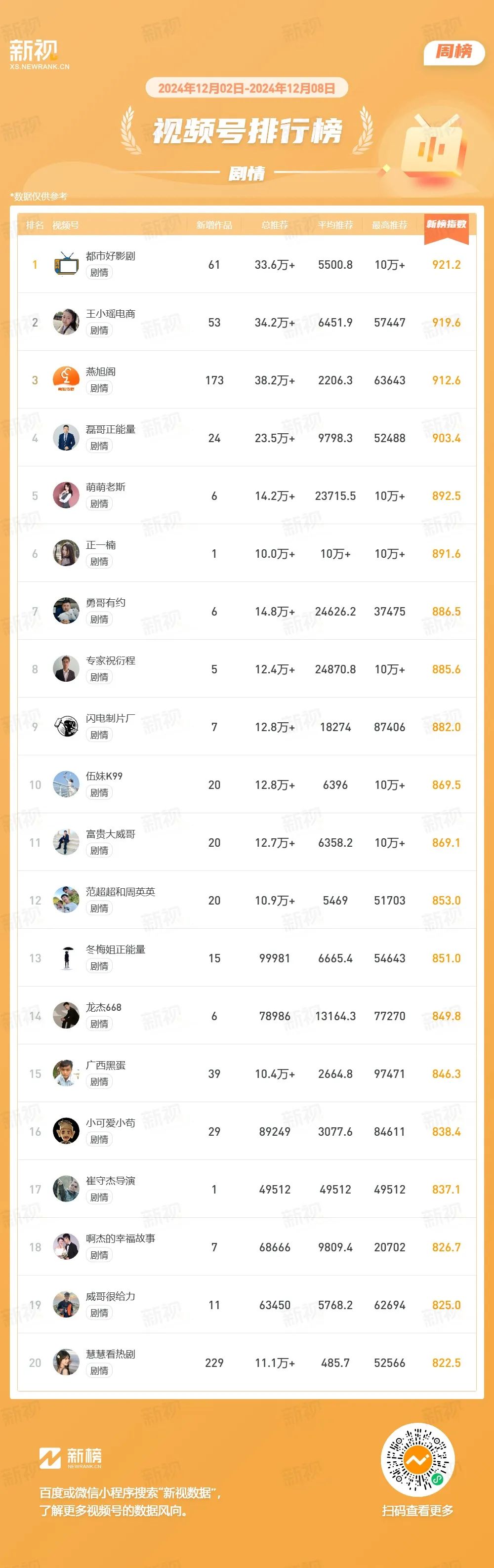Click the 总推荐 column header
Image resolution: width=494 pixels, height=1568 pixels.
[274, 225]
